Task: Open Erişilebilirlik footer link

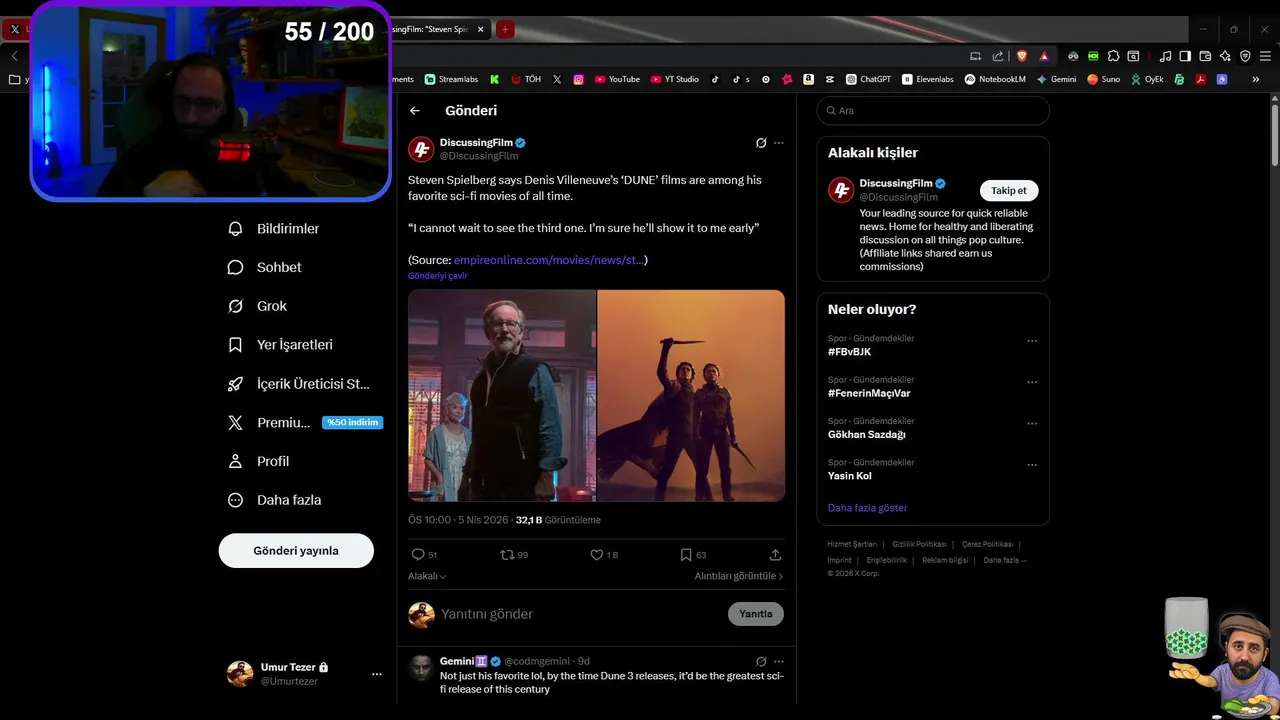Action: coord(887,560)
